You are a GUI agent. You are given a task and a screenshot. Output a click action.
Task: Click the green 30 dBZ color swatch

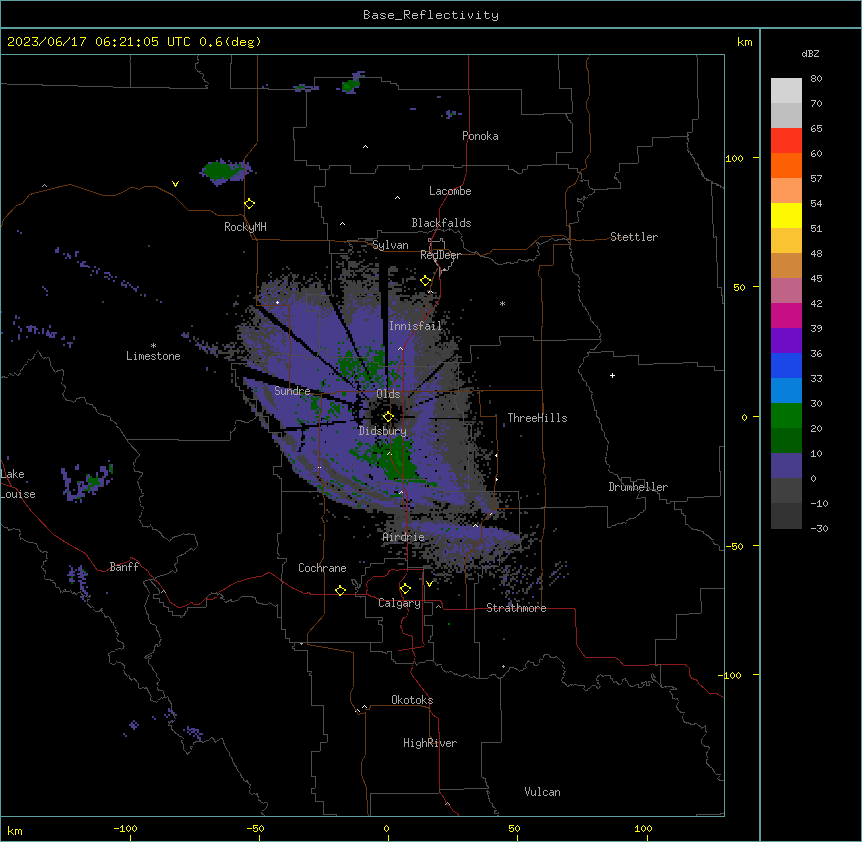click(786, 416)
